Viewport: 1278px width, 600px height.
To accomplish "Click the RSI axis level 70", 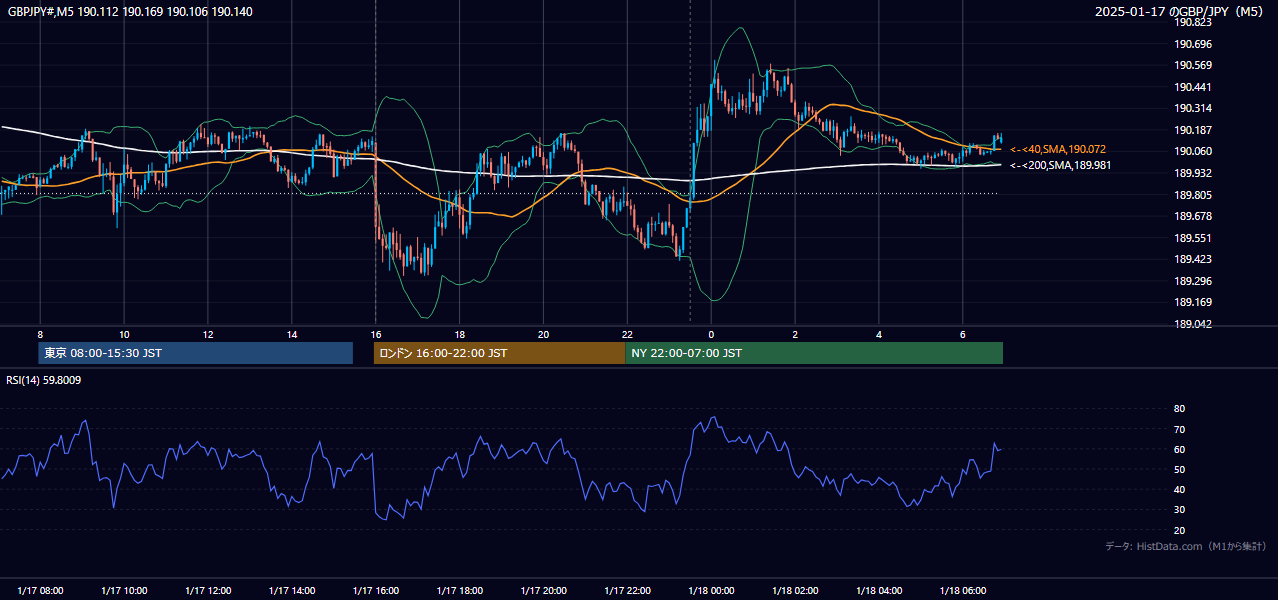I will 1180,429.
